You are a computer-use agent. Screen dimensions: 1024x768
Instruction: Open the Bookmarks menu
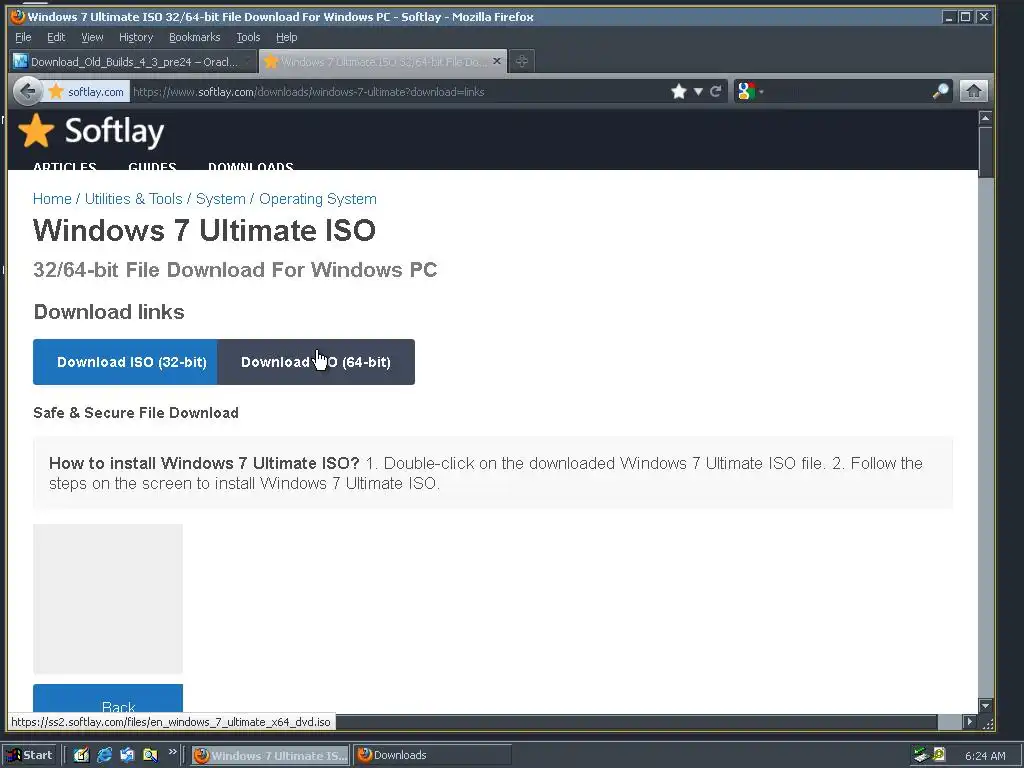point(195,37)
